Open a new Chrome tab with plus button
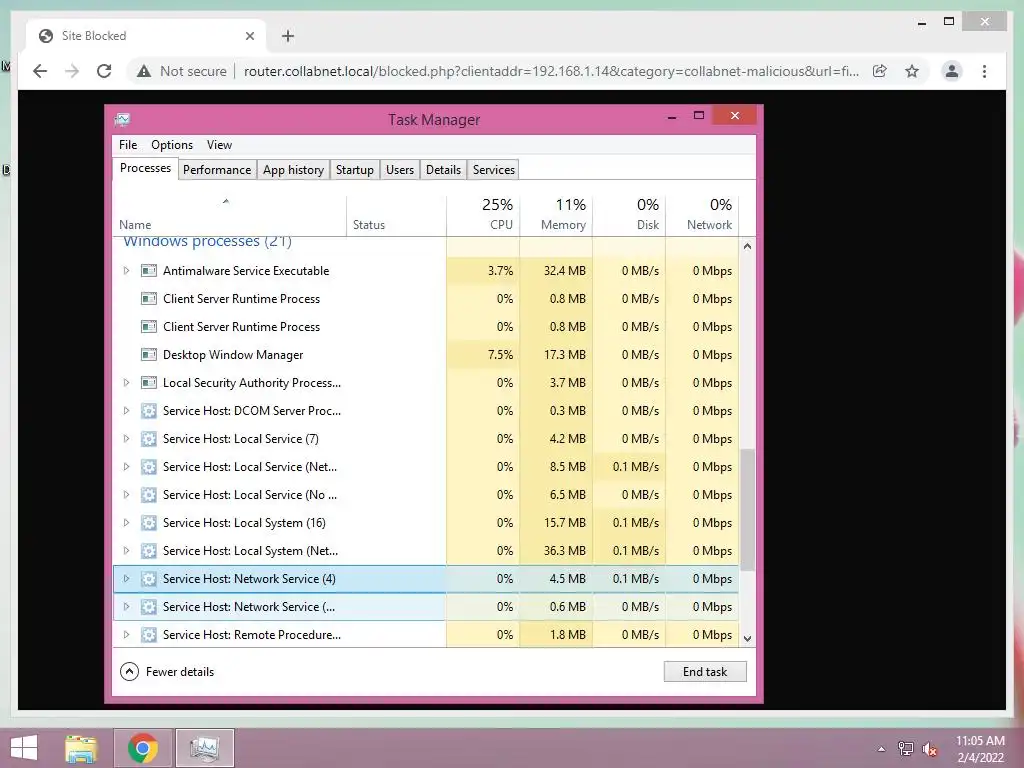 coord(288,36)
